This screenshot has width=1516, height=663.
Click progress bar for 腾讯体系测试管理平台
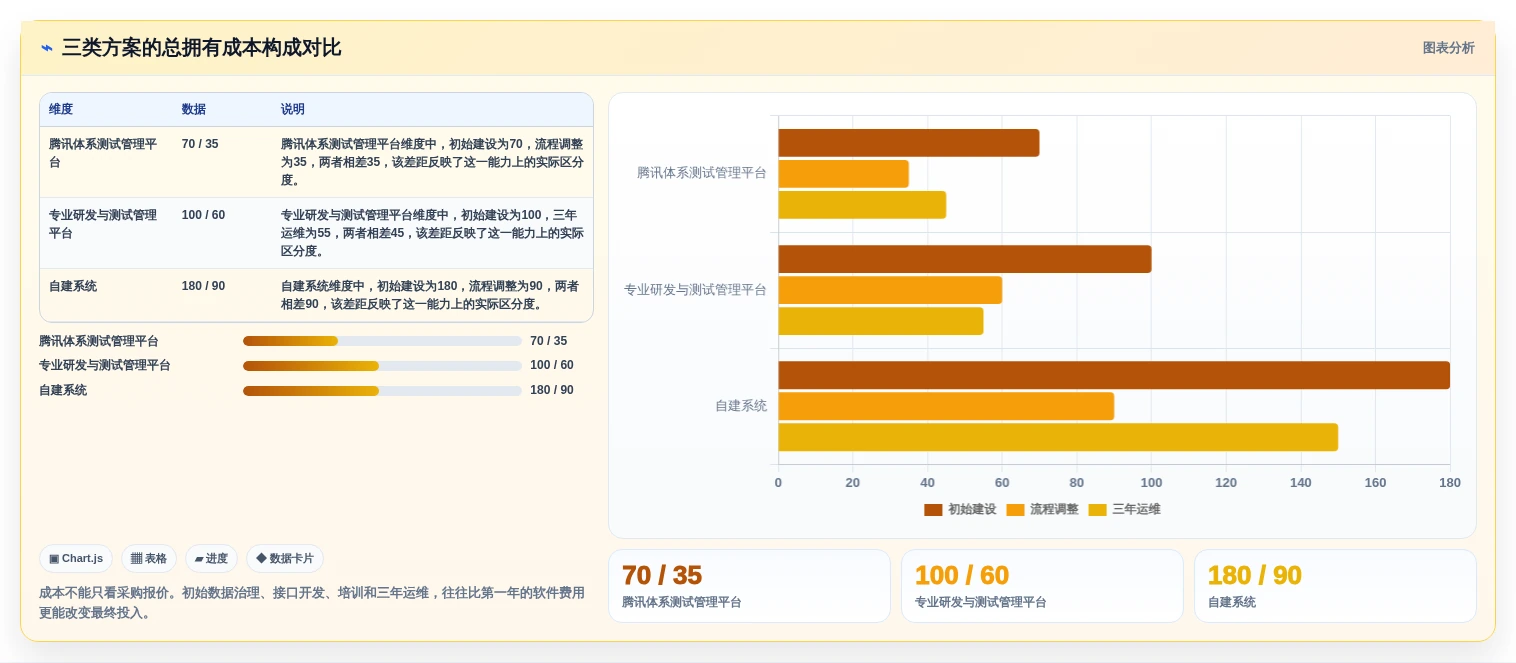click(382, 341)
